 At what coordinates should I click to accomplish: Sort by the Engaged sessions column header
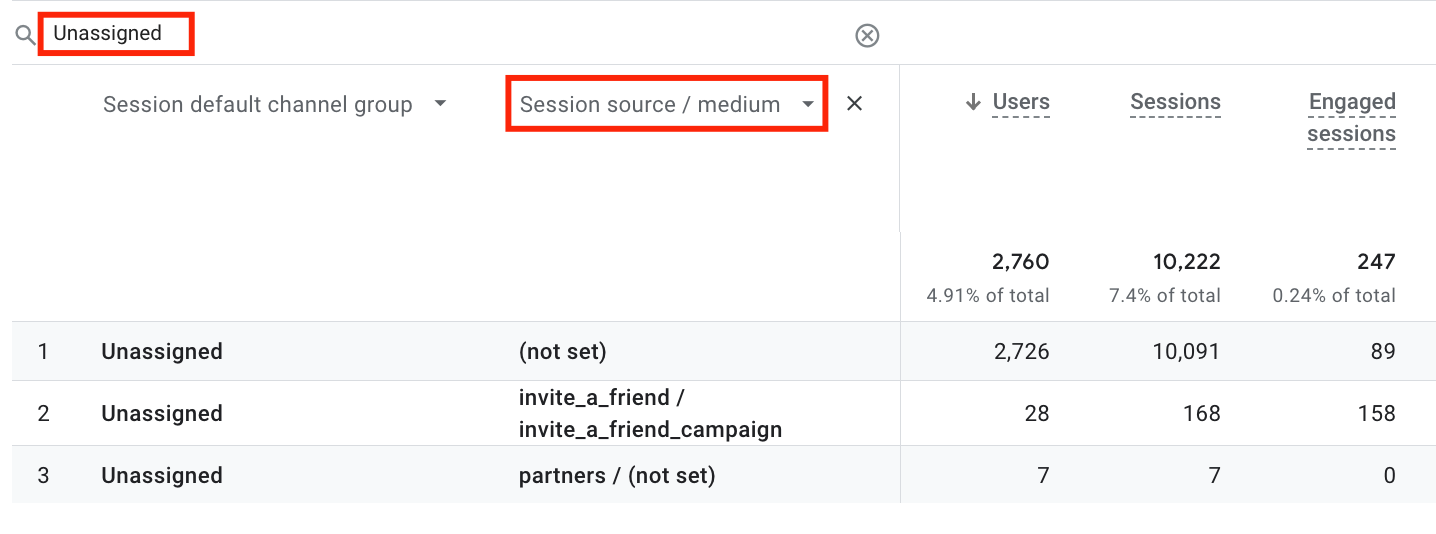tap(1351, 118)
